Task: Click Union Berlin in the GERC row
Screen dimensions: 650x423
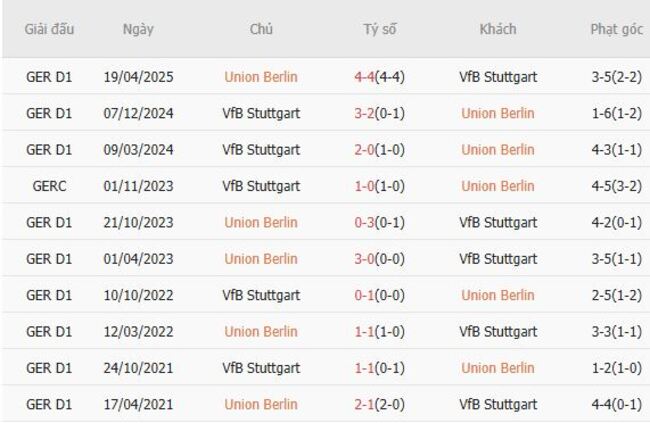Action: (497, 186)
